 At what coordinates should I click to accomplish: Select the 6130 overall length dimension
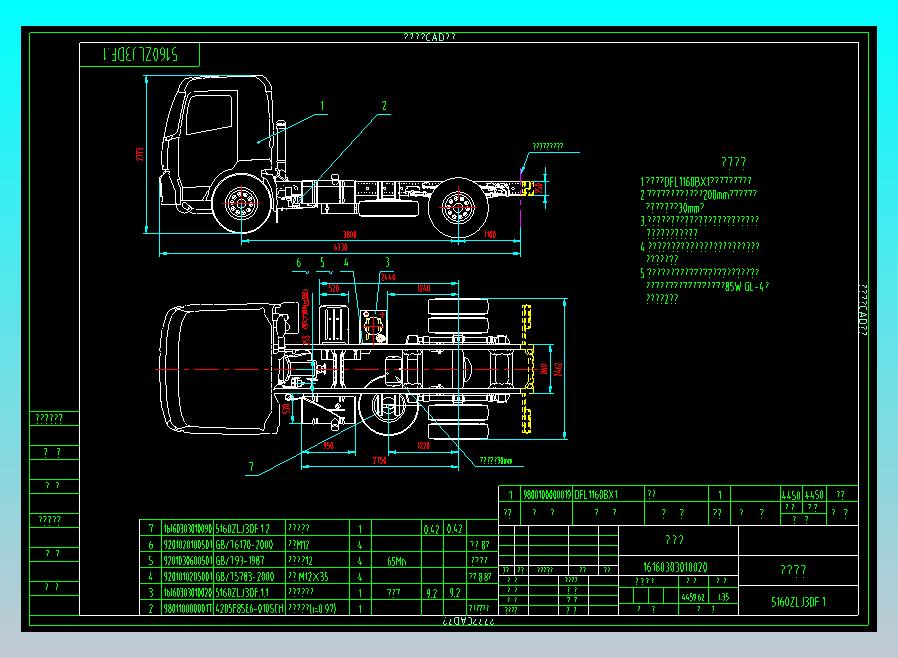pyautogui.click(x=339, y=248)
